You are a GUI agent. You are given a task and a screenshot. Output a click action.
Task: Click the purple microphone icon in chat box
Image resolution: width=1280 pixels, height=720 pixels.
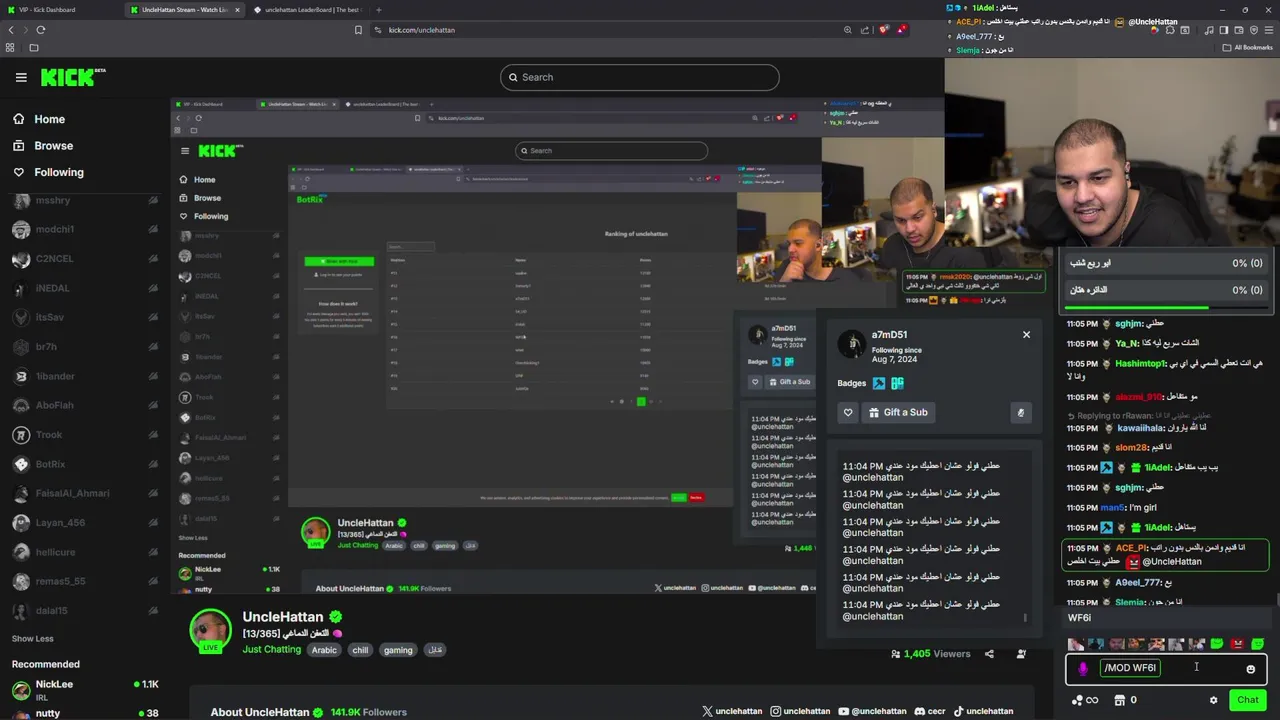click(1083, 669)
